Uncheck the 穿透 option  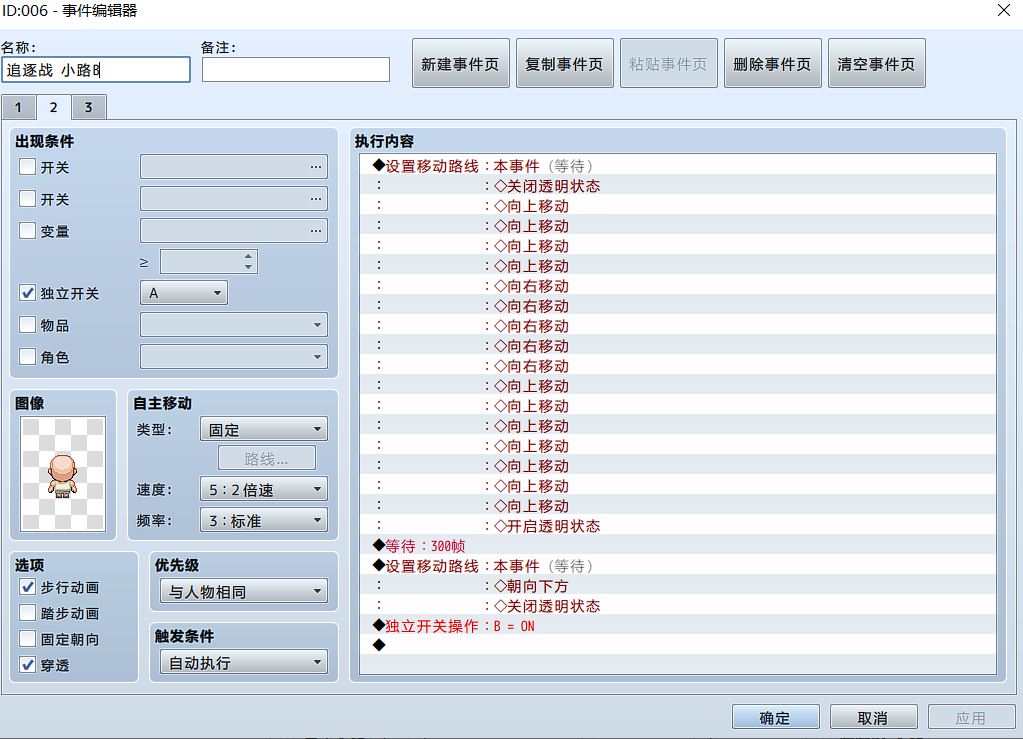tap(27, 665)
